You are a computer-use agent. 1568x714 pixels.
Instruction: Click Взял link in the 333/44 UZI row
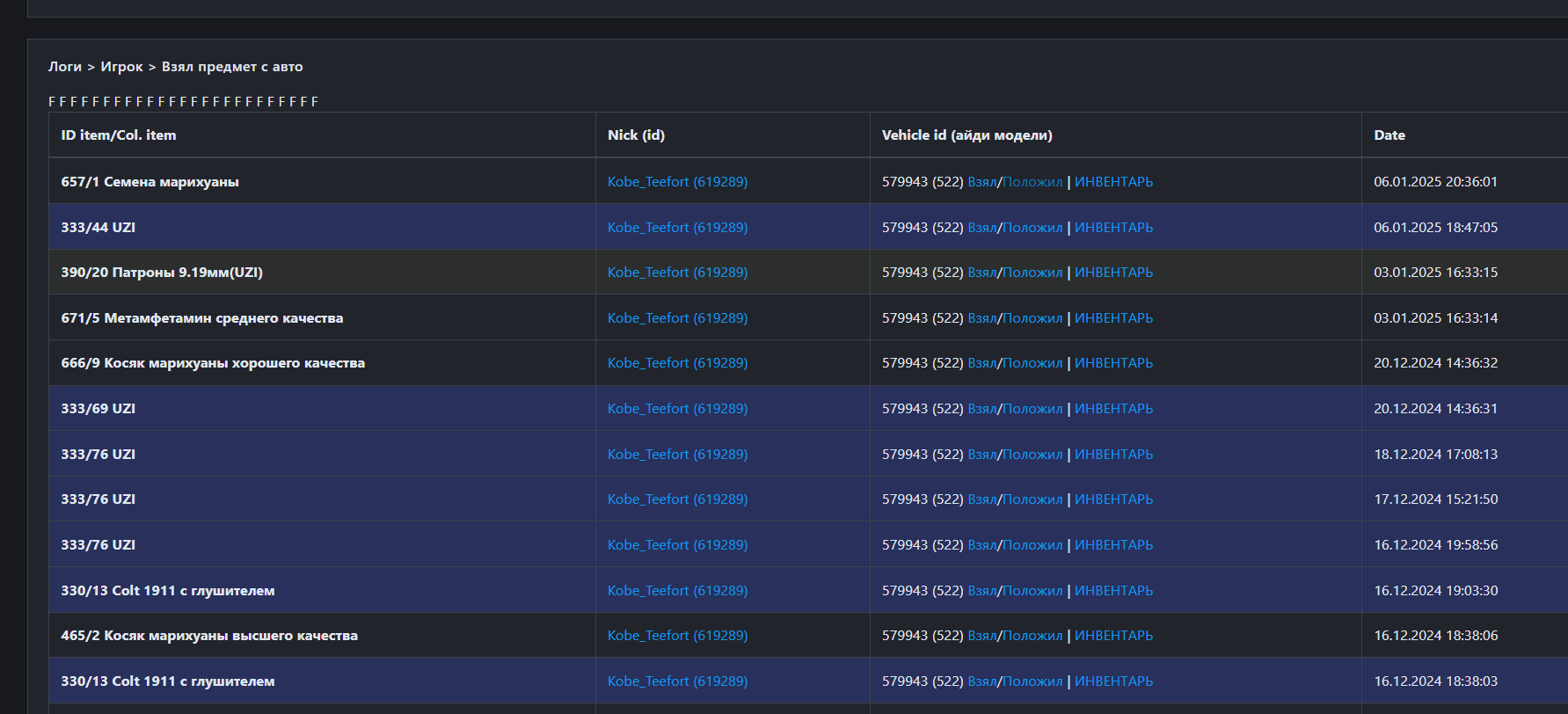981,228
